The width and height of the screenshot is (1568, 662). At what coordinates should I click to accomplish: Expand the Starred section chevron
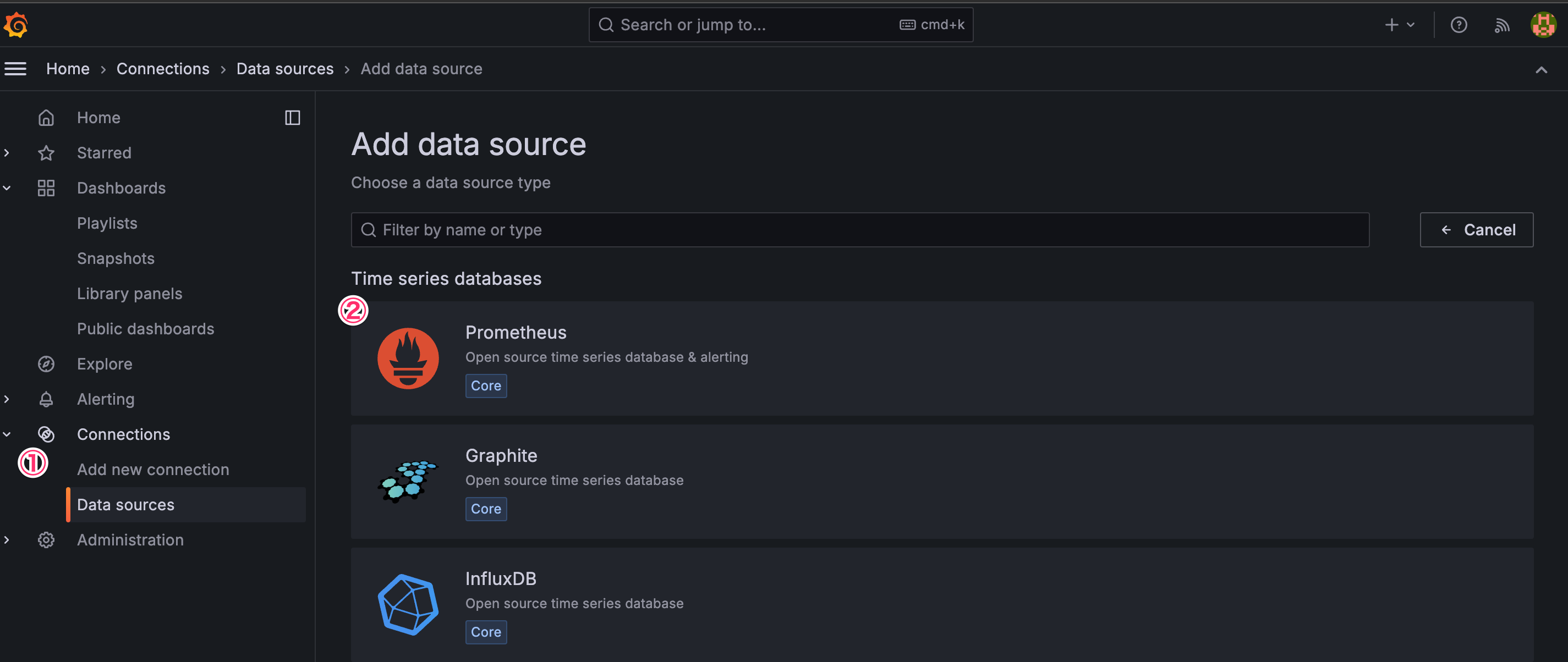pyautogui.click(x=7, y=153)
